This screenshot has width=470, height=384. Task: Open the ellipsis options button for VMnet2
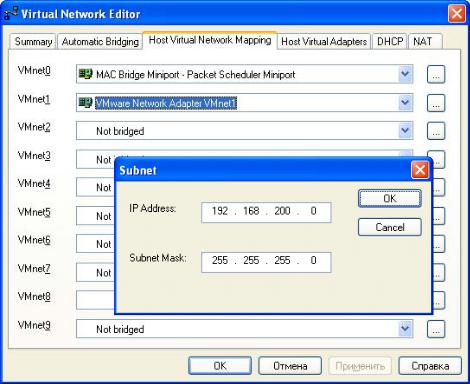[436, 131]
